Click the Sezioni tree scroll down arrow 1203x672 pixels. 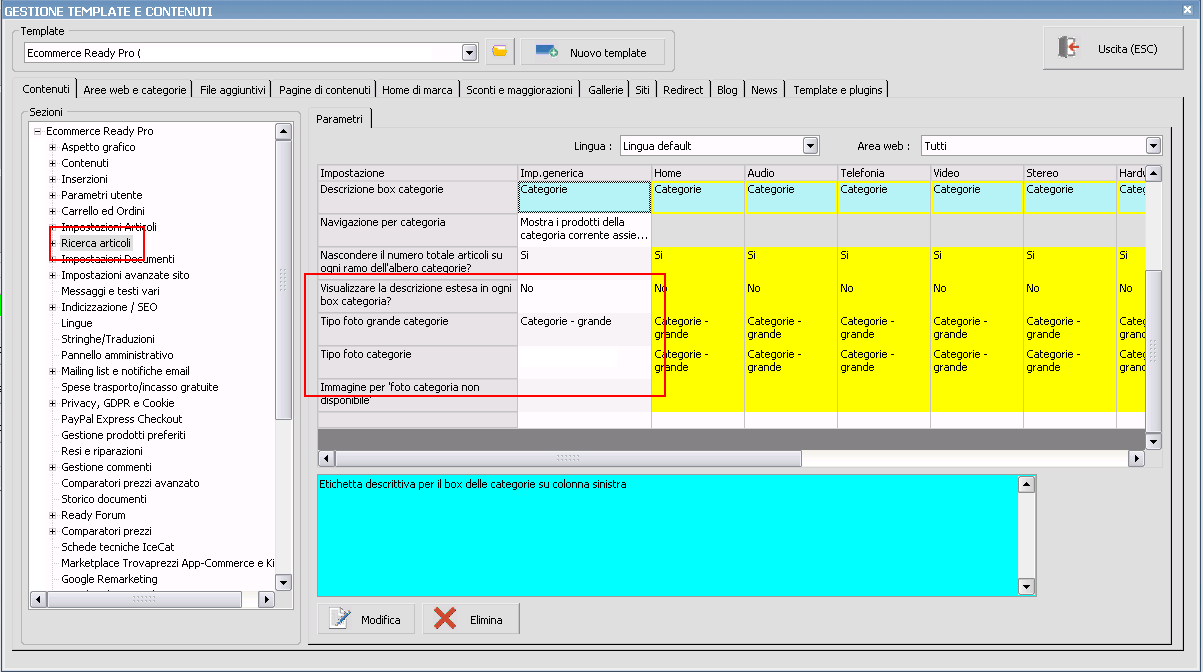pyautogui.click(x=283, y=582)
